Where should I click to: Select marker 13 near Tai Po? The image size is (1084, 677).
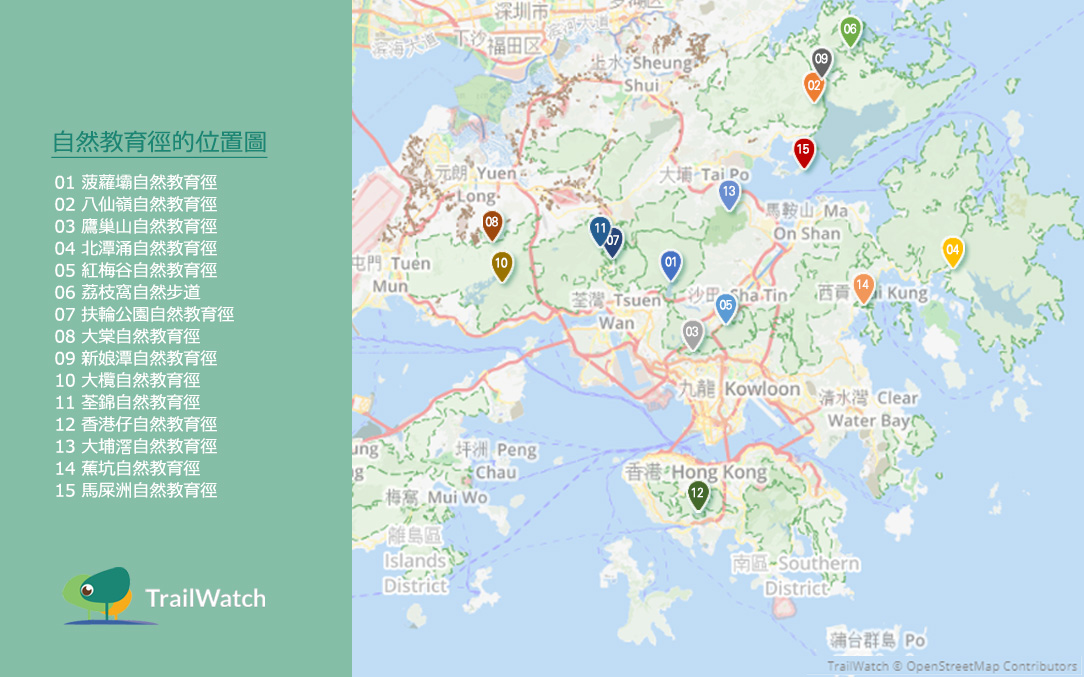(729, 194)
